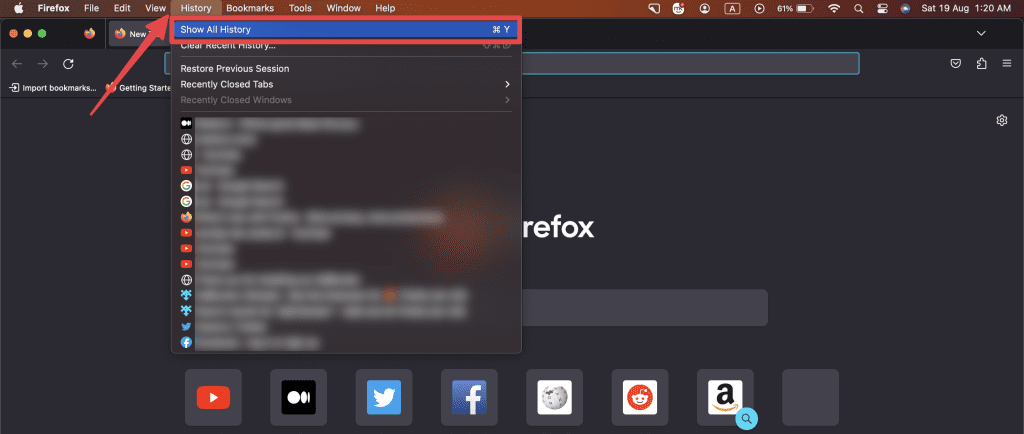The width and height of the screenshot is (1024, 434).
Task: Open Control Center in the menu bar
Action: tap(882, 8)
